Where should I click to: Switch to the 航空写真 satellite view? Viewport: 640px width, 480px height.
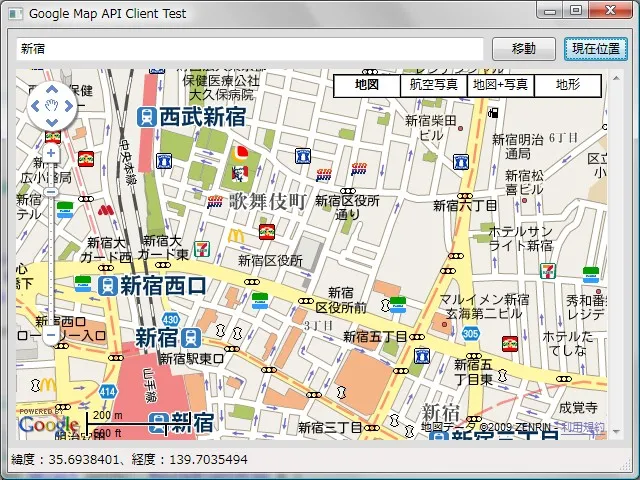click(x=433, y=85)
